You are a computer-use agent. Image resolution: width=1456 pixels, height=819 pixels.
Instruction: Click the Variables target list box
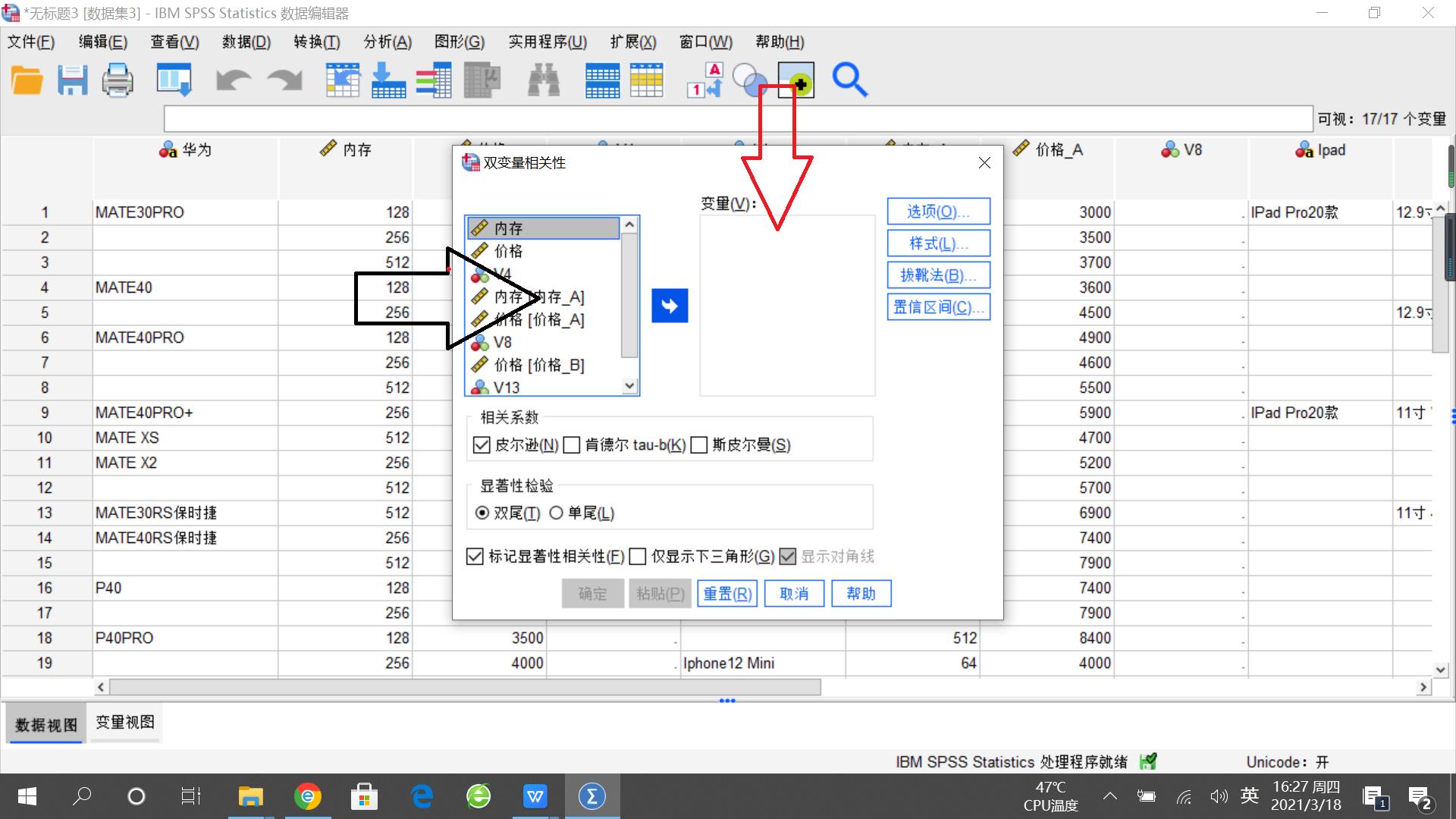[787, 306]
